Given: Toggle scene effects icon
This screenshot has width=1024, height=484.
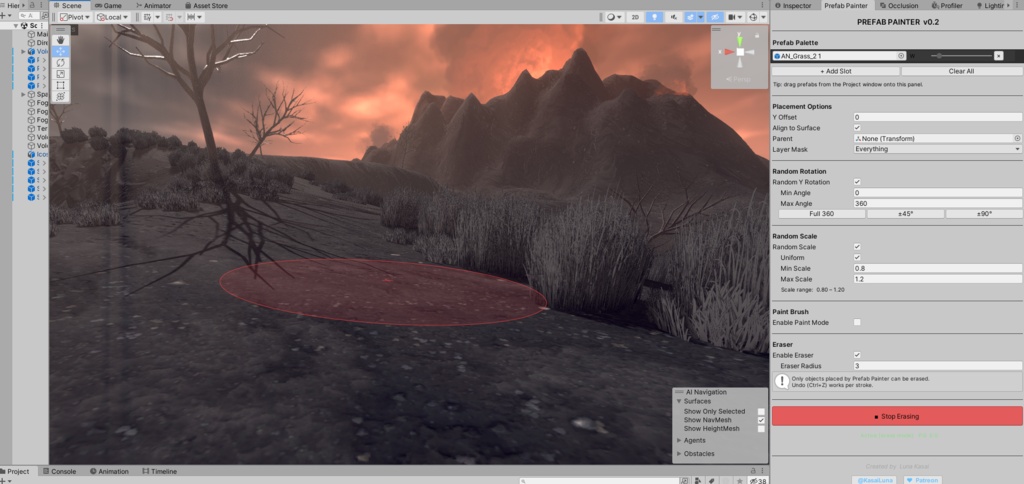Looking at the screenshot, I should [x=690, y=17].
